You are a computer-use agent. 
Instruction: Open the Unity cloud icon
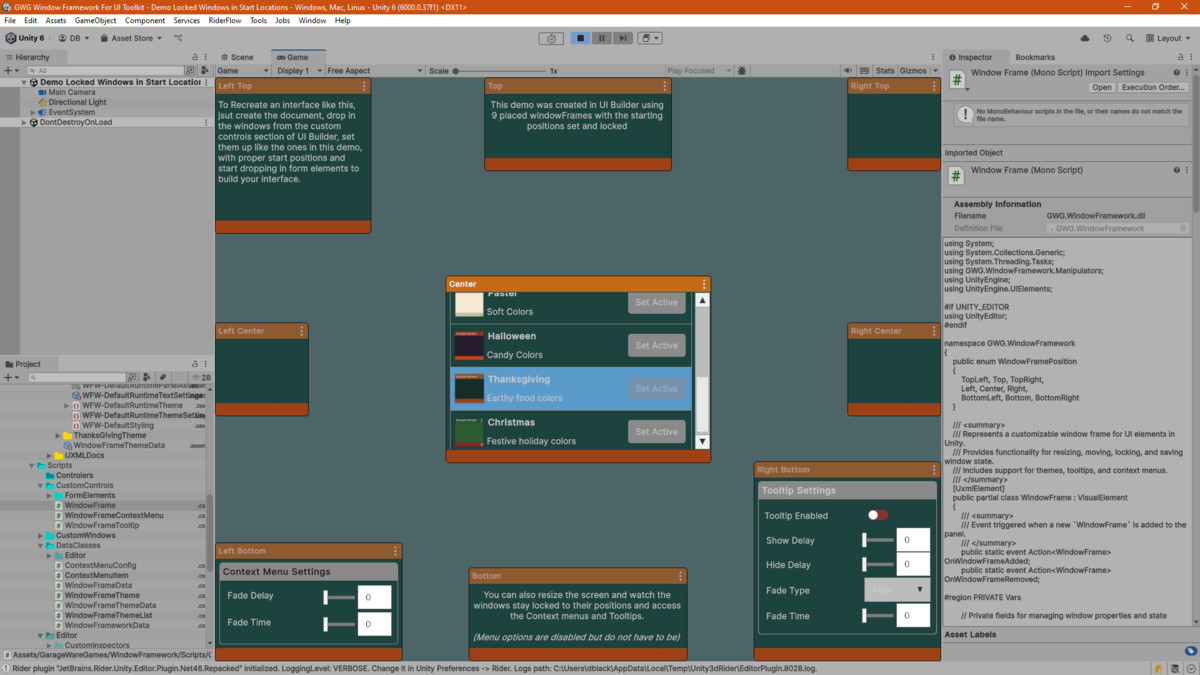pos(1085,38)
